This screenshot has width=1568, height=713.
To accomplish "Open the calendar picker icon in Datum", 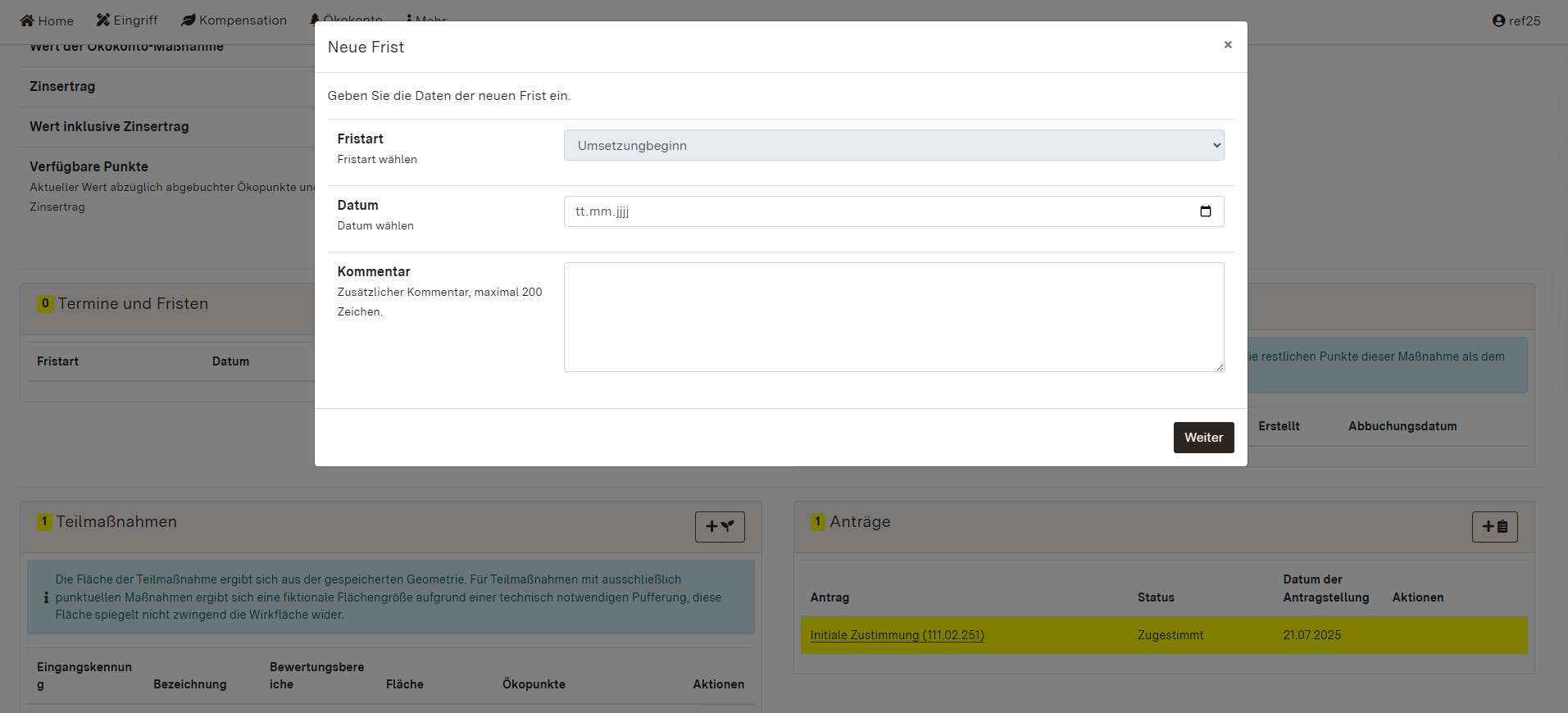I will 1205,211.
